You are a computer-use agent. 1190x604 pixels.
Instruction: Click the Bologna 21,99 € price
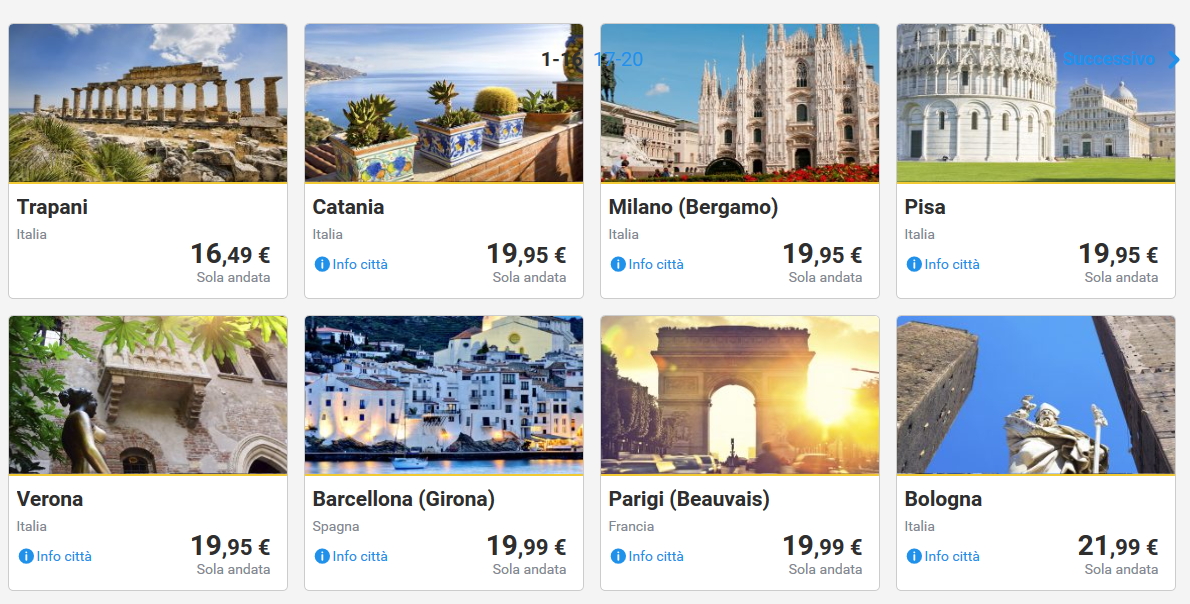click(x=1118, y=547)
